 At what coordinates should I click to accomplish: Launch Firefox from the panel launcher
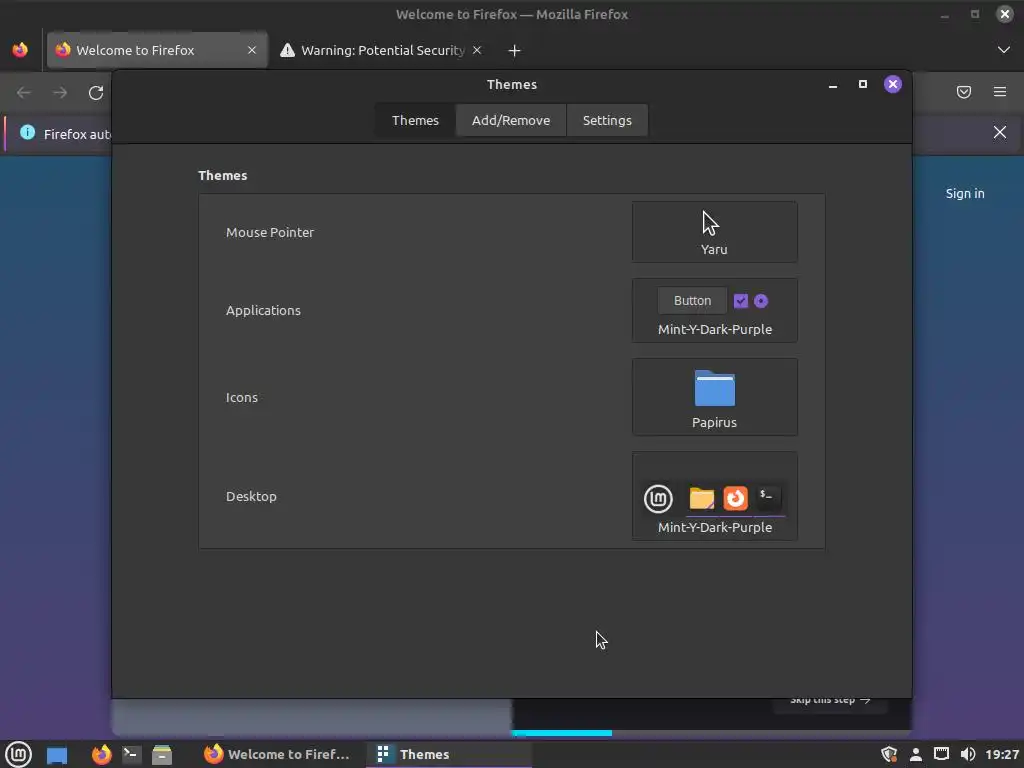point(101,754)
